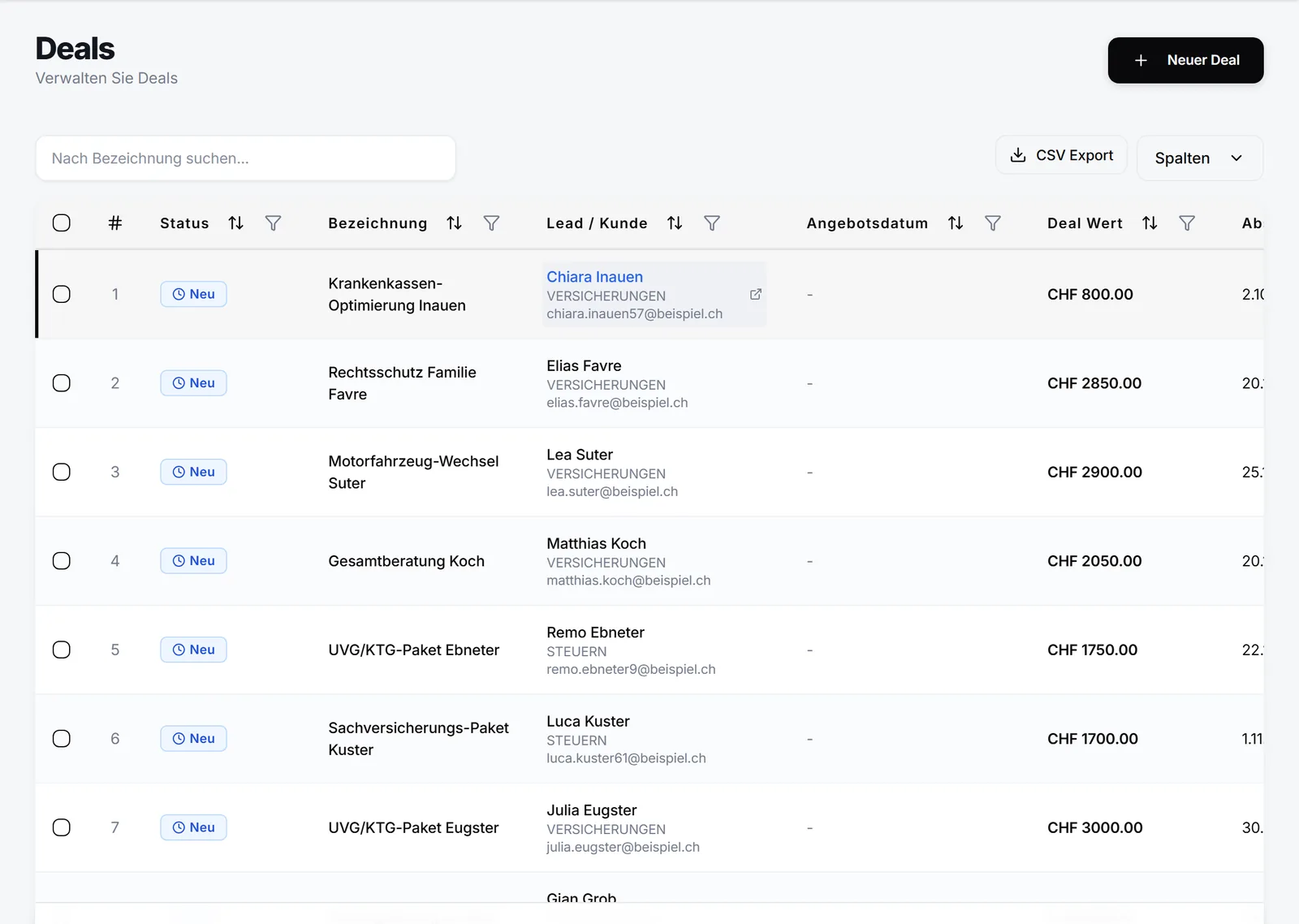Sort the table by Angebotsdatum
The width and height of the screenshot is (1299, 924).
click(x=956, y=223)
